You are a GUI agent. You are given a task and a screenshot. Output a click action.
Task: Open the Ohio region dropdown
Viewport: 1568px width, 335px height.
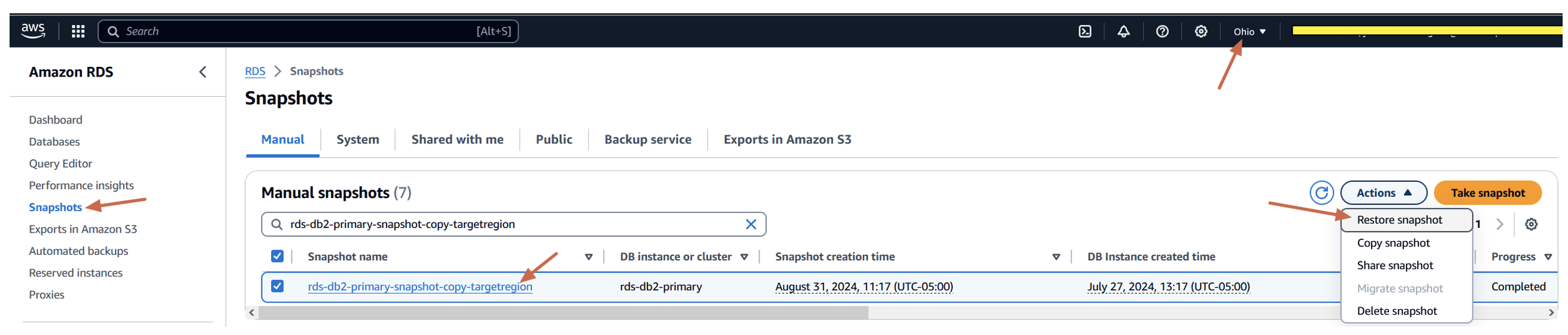[1249, 32]
